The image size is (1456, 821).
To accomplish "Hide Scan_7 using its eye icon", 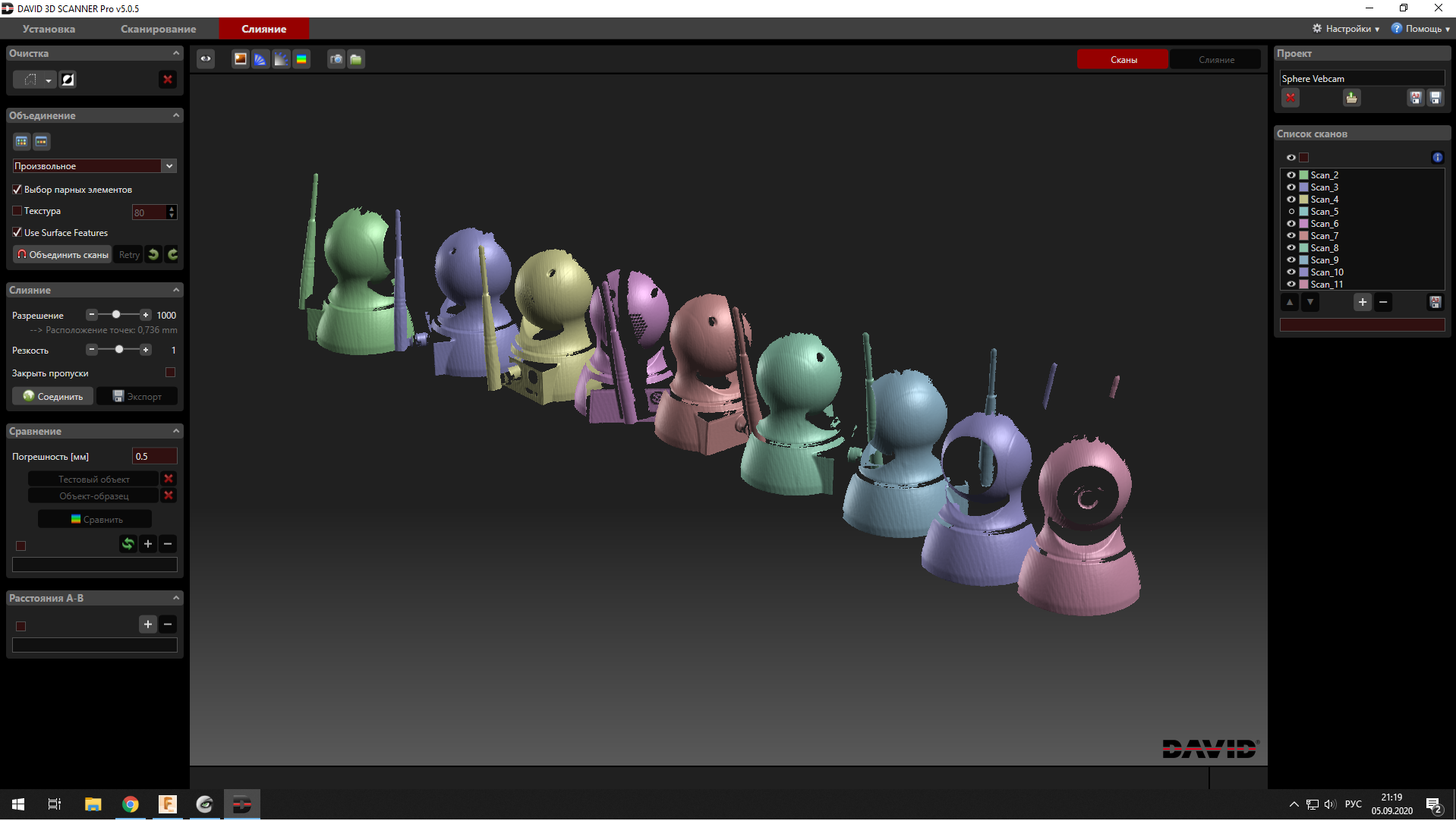I will pyautogui.click(x=1291, y=236).
